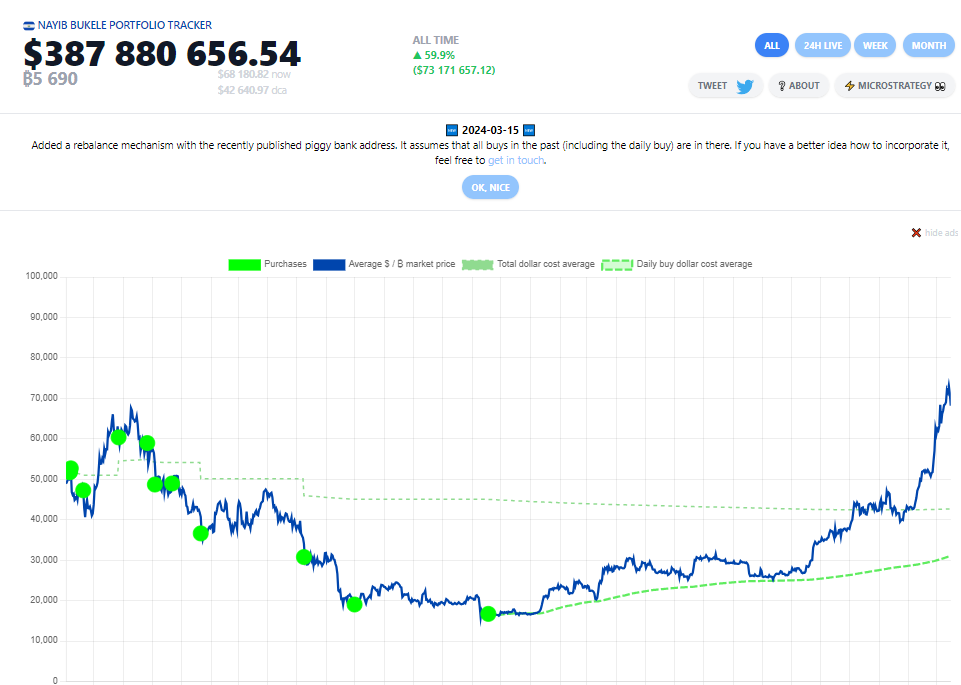
Task: Click the left NEW badge beside date
Action: 452,131
